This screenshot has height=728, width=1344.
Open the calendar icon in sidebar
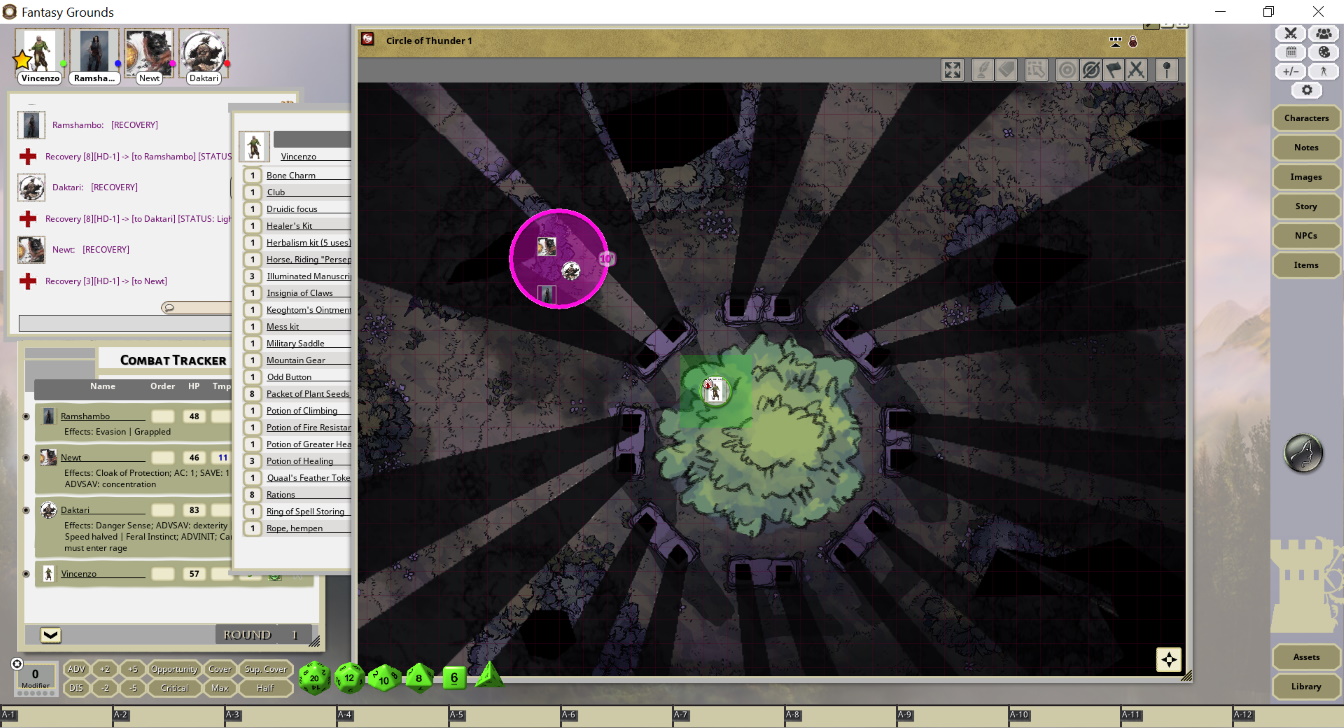tap(1291, 52)
